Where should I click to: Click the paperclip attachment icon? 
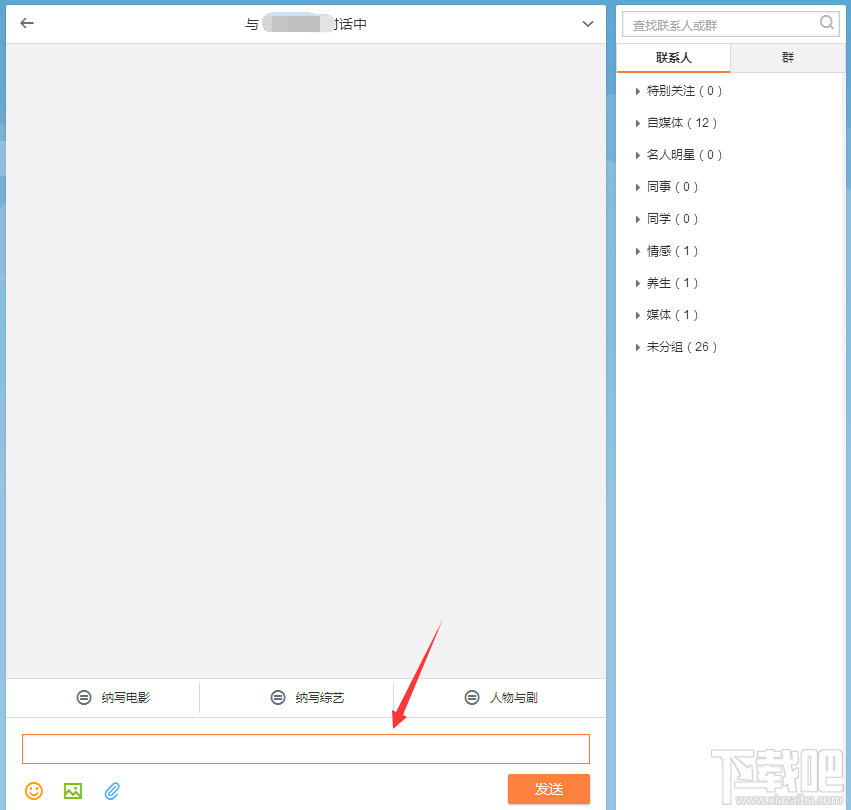112,790
